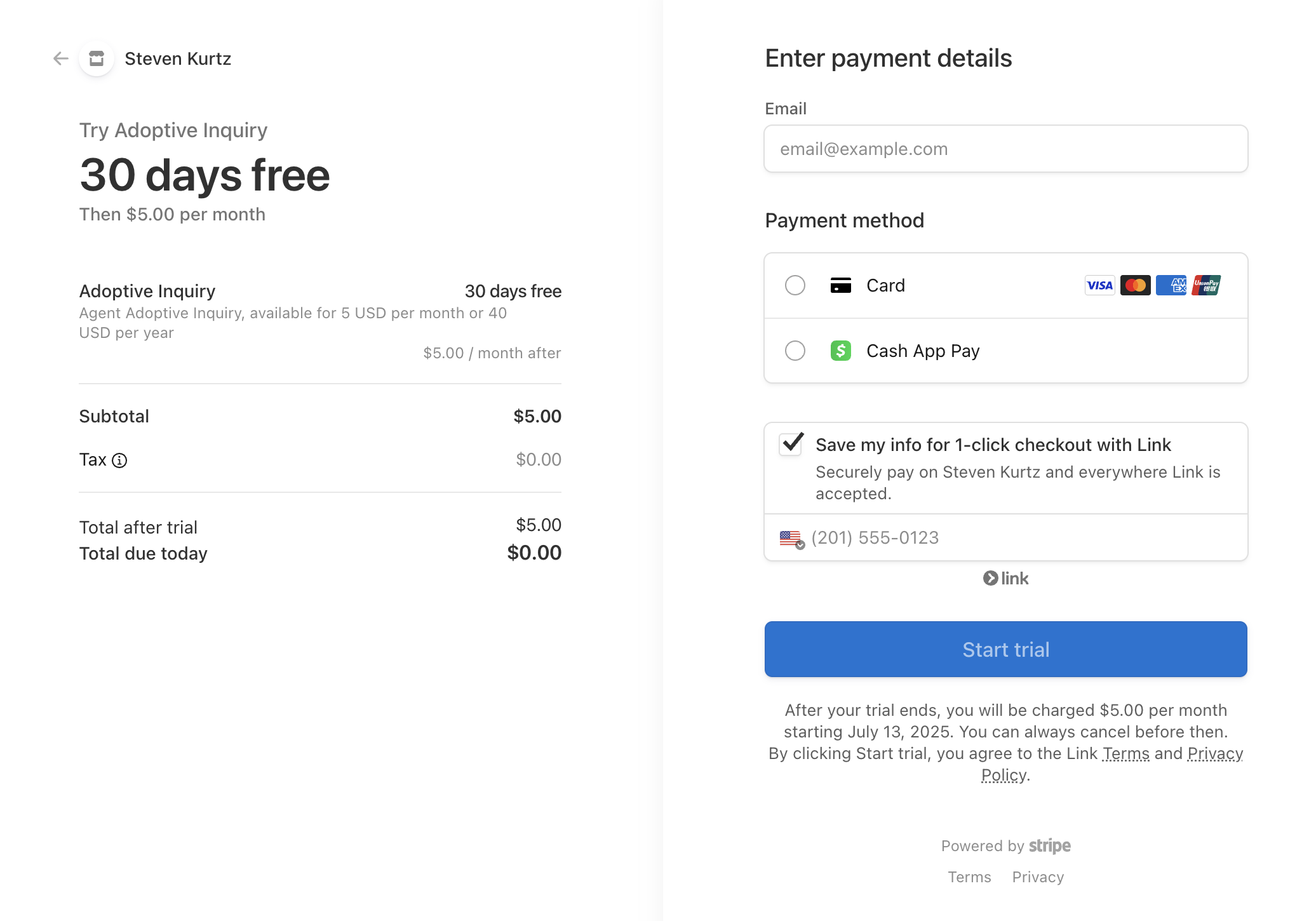The image size is (1316, 921).
Task: Click the email address input field
Action: (x=1005, y=149)
